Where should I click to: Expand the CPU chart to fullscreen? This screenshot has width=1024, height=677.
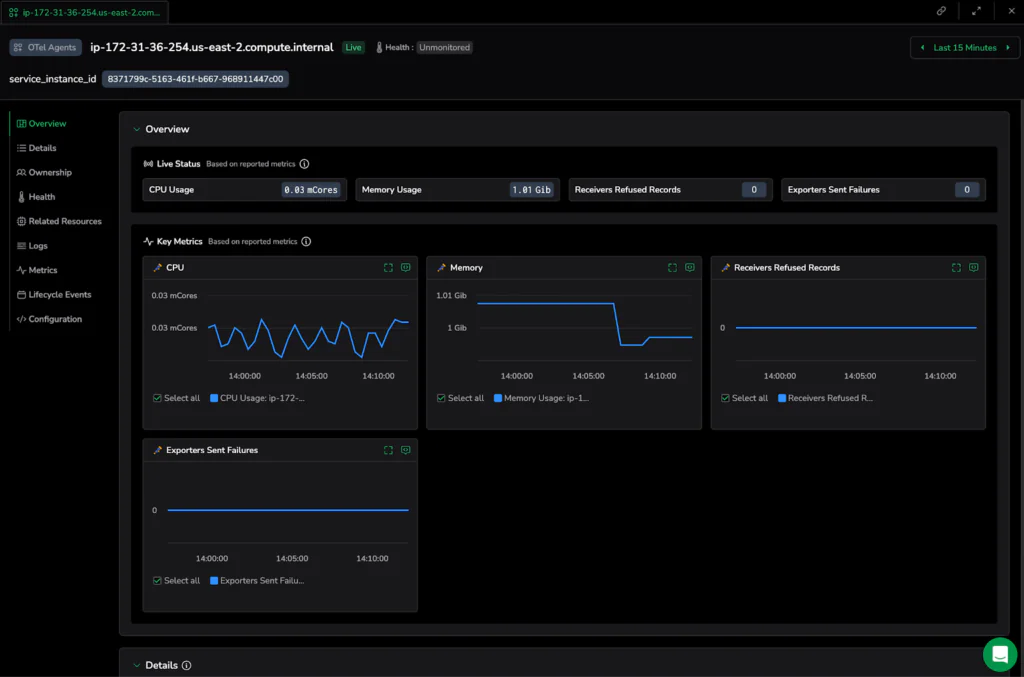tap(388, 268)
